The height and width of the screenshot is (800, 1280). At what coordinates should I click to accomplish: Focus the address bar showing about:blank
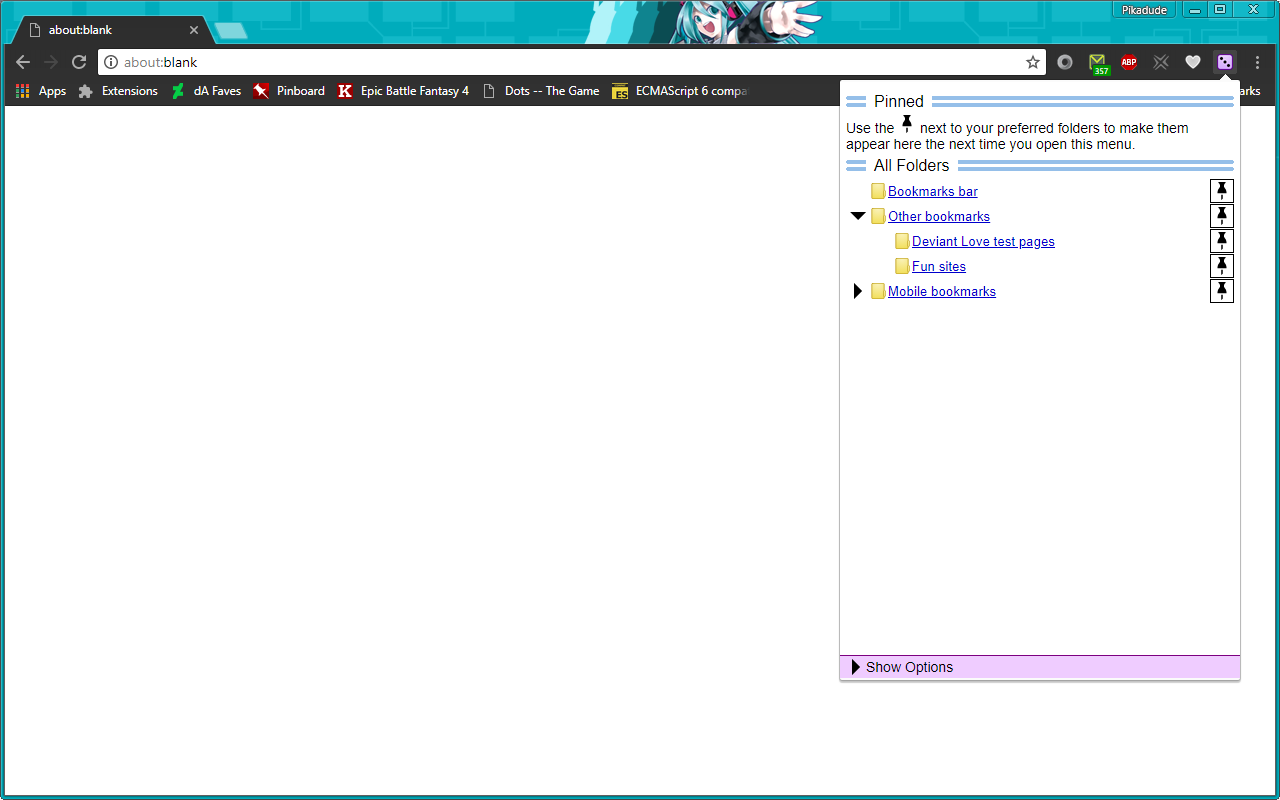pyautogui.click(x=560, y=62)
